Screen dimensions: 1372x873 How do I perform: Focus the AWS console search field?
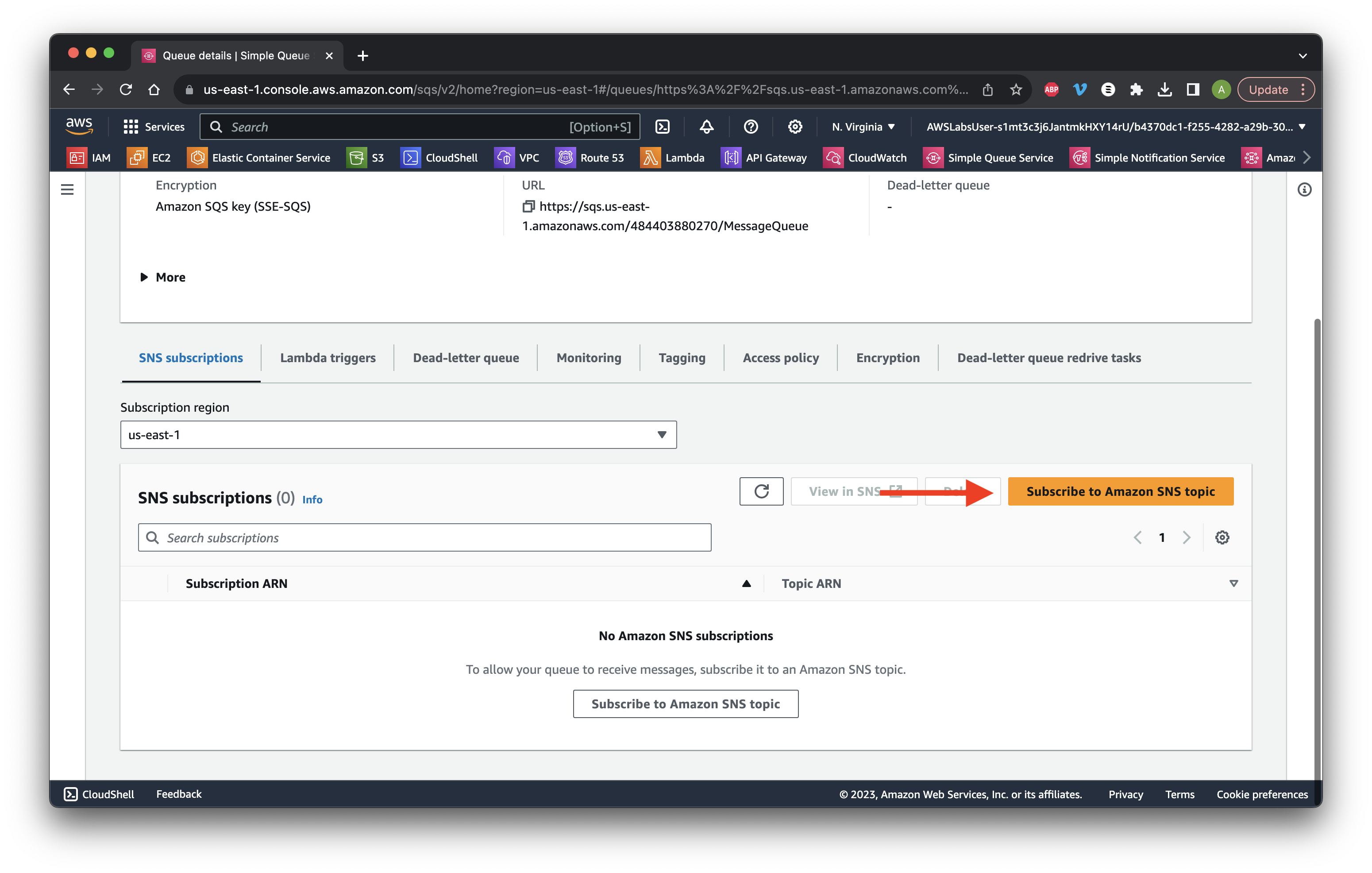(x=420, y=127)
